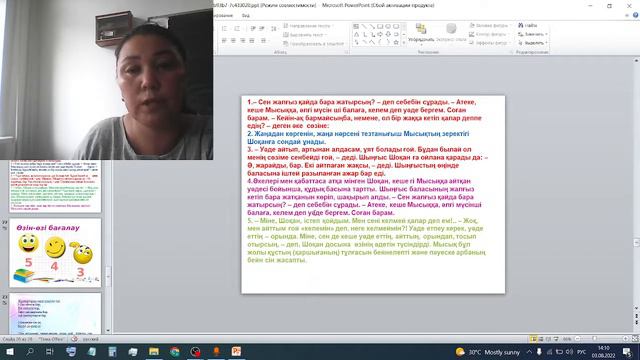Select the Triangle shape
Screen dimensions: 640x360
[356, 34]
